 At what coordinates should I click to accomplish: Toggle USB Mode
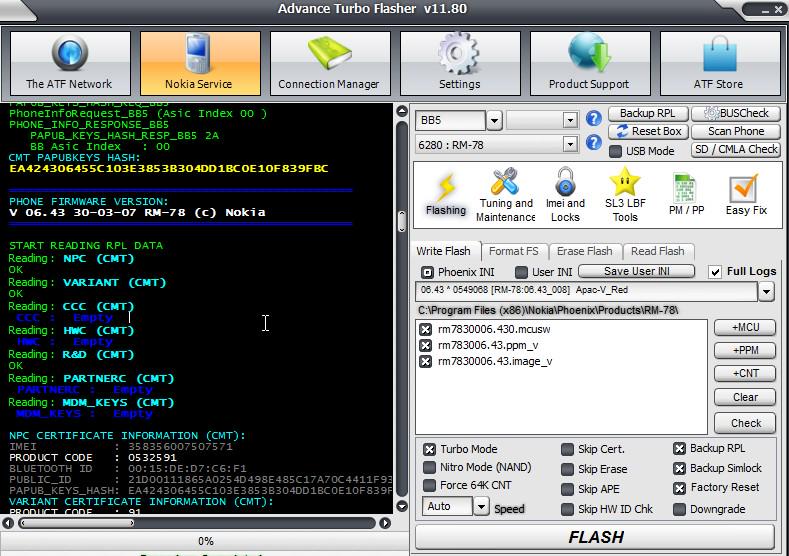coord(615,151)
